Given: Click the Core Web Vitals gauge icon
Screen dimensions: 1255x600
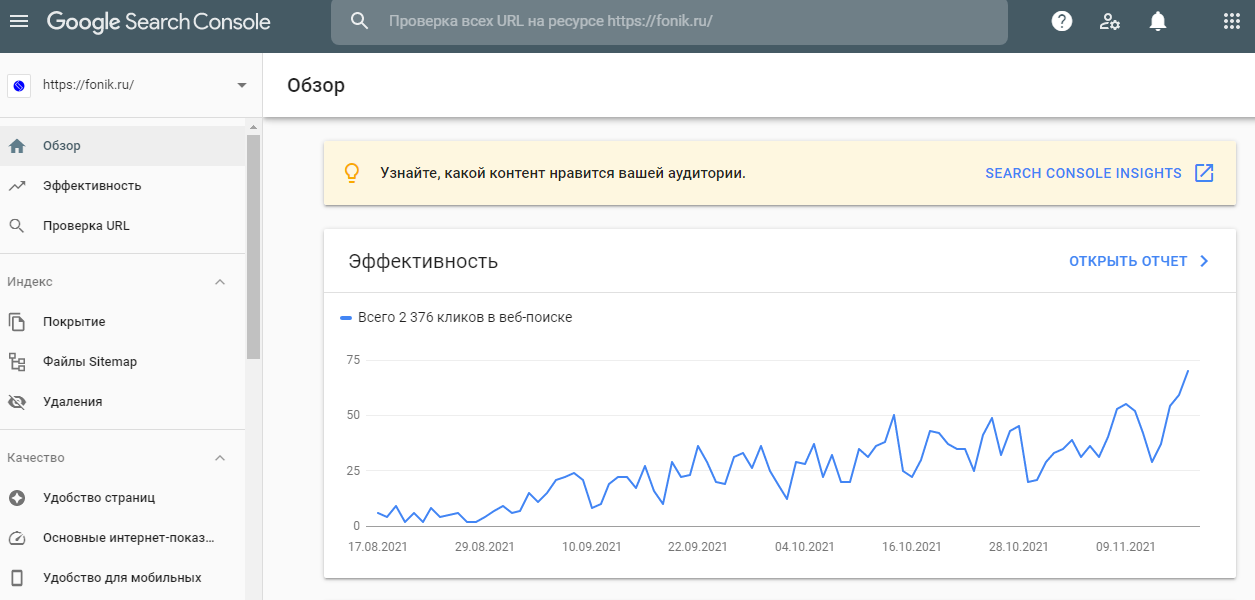Looking at the screenshot, I should (17, 538).
